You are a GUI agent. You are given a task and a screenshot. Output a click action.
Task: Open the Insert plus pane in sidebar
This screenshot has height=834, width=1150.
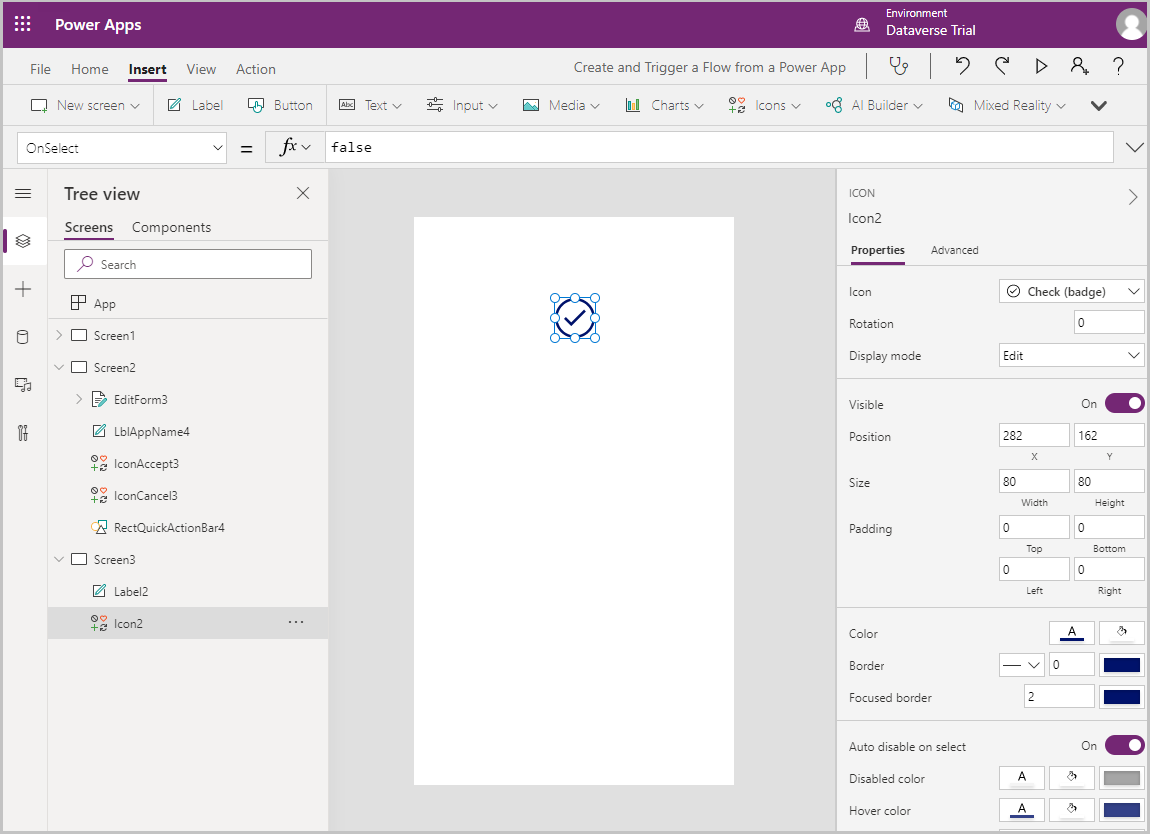[x=23, y=289]
